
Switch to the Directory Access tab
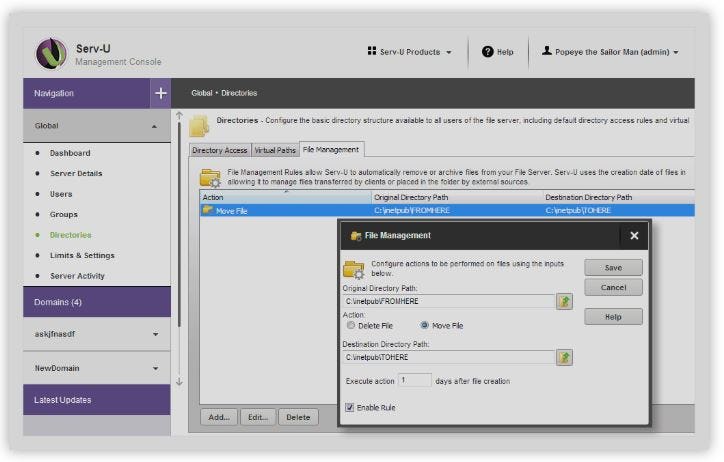pyautogui.click(x=220, y=150)
